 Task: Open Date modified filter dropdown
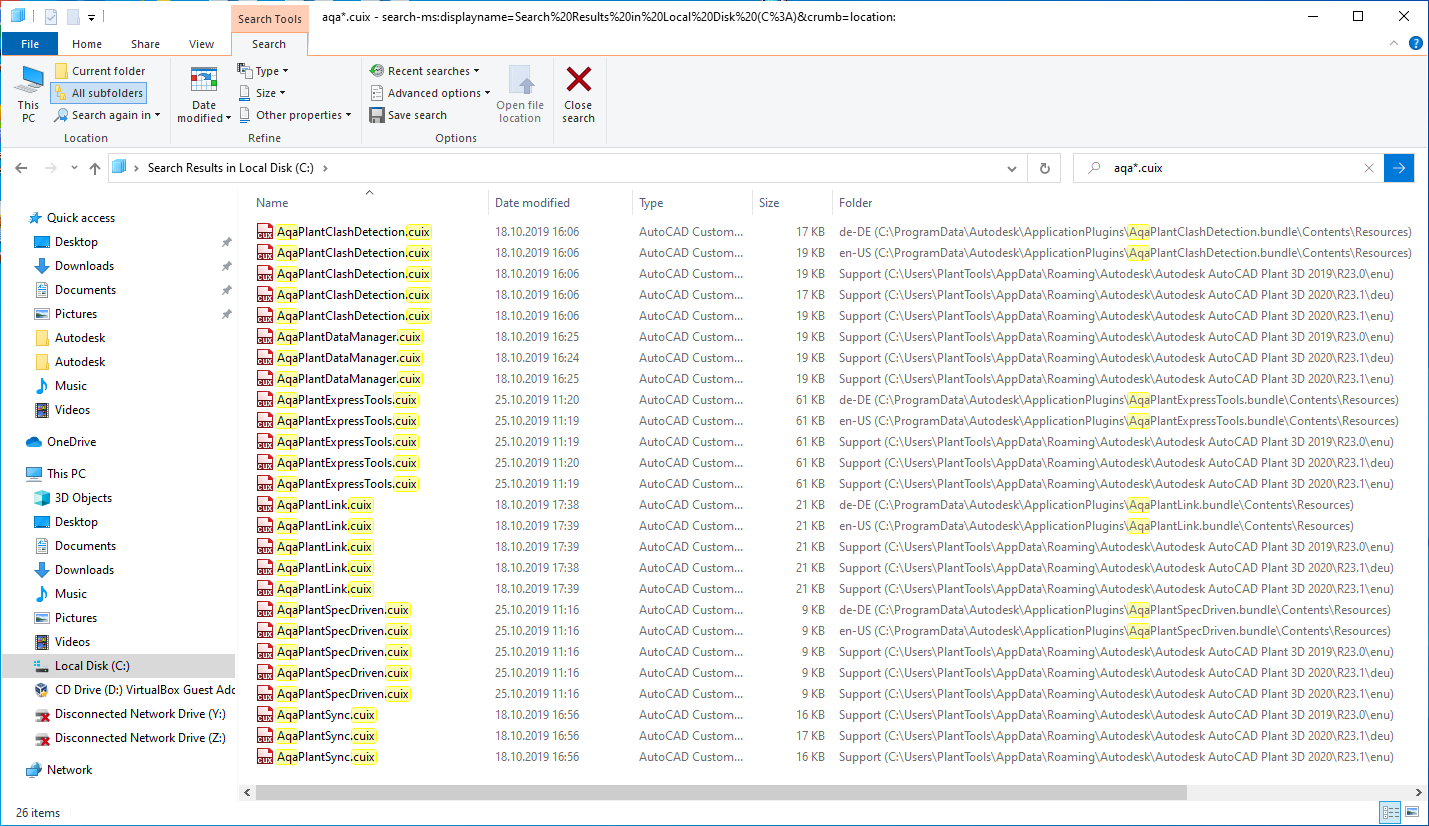pyautogui.click(x=204, y=95)
